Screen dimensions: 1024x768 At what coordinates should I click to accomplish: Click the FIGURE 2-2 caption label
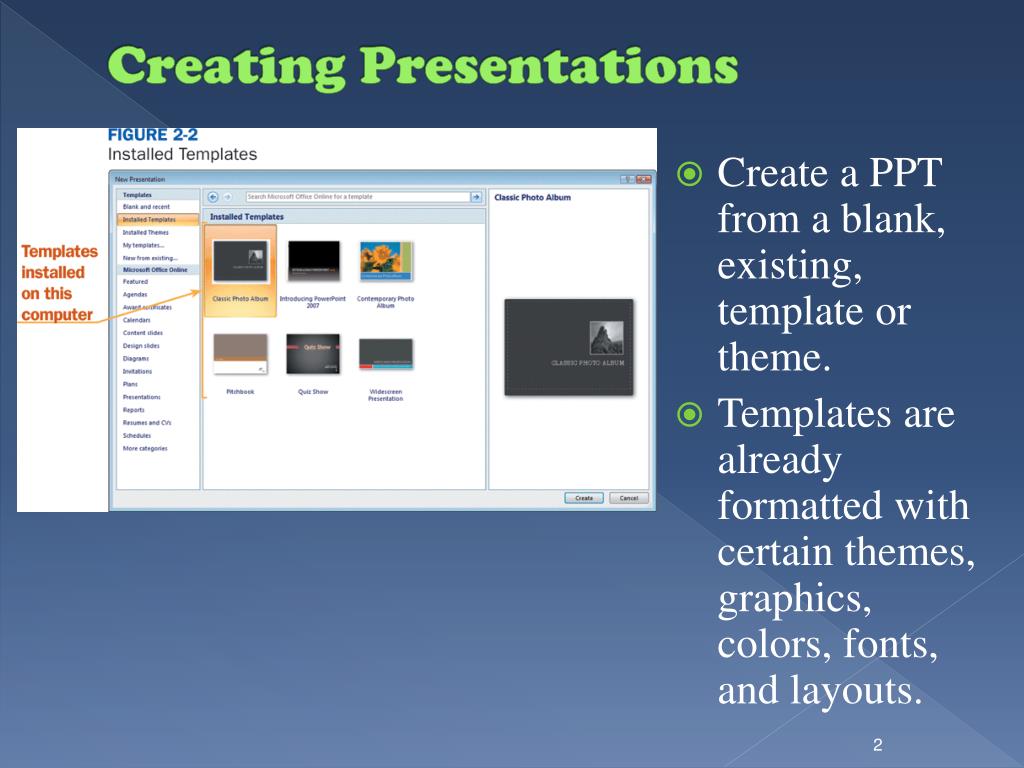pos(153,135)
